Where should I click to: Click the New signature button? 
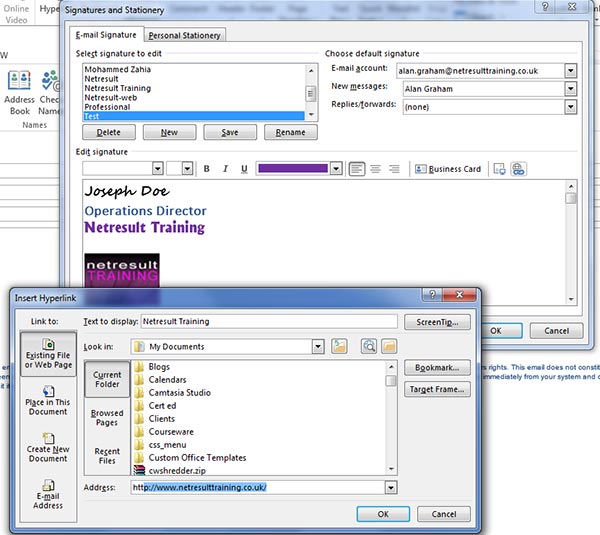tap(169, 132)
